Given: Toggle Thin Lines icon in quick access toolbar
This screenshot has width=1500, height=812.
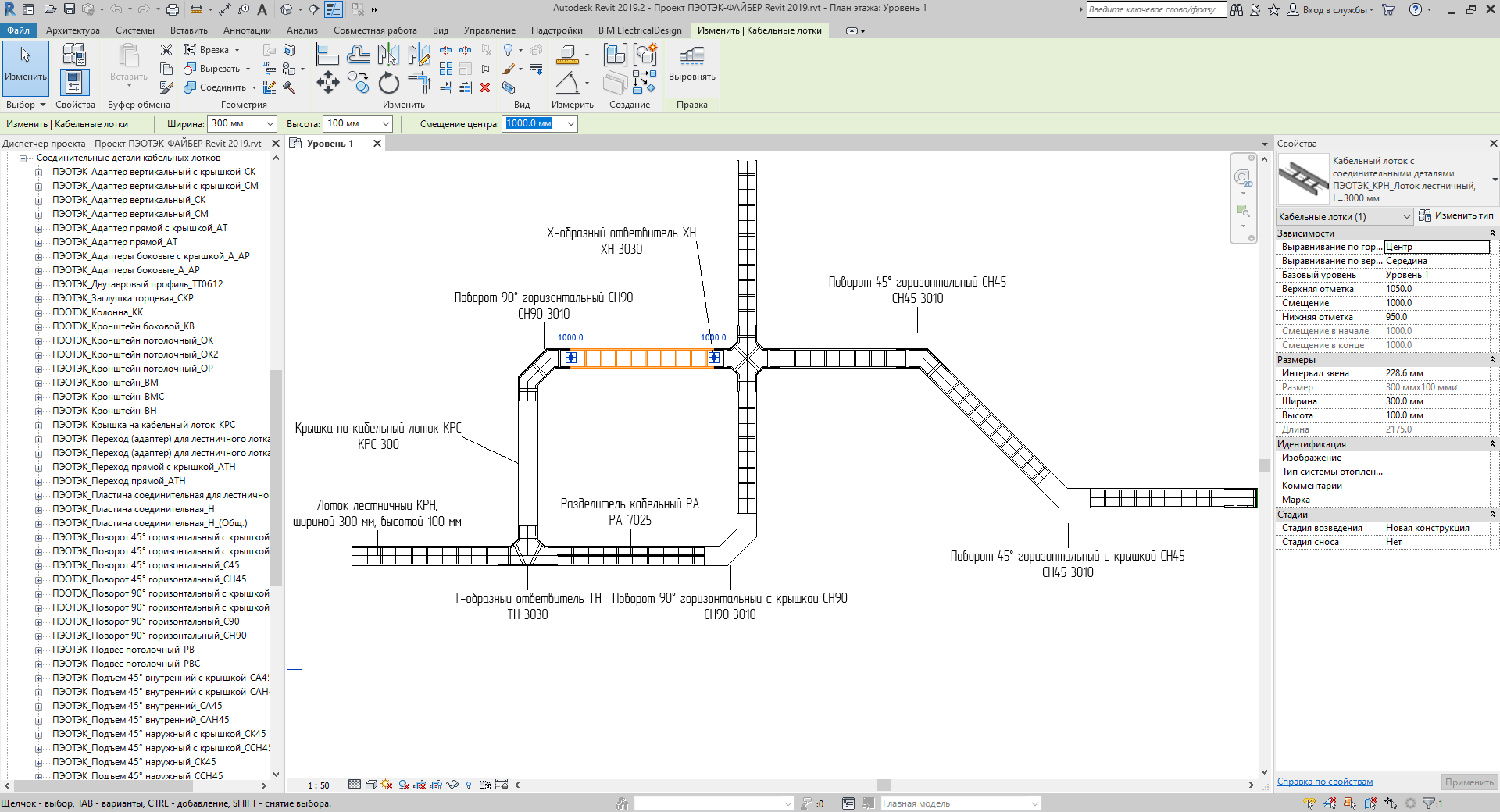Looking at the screenshot, I should tap(334, 9).
